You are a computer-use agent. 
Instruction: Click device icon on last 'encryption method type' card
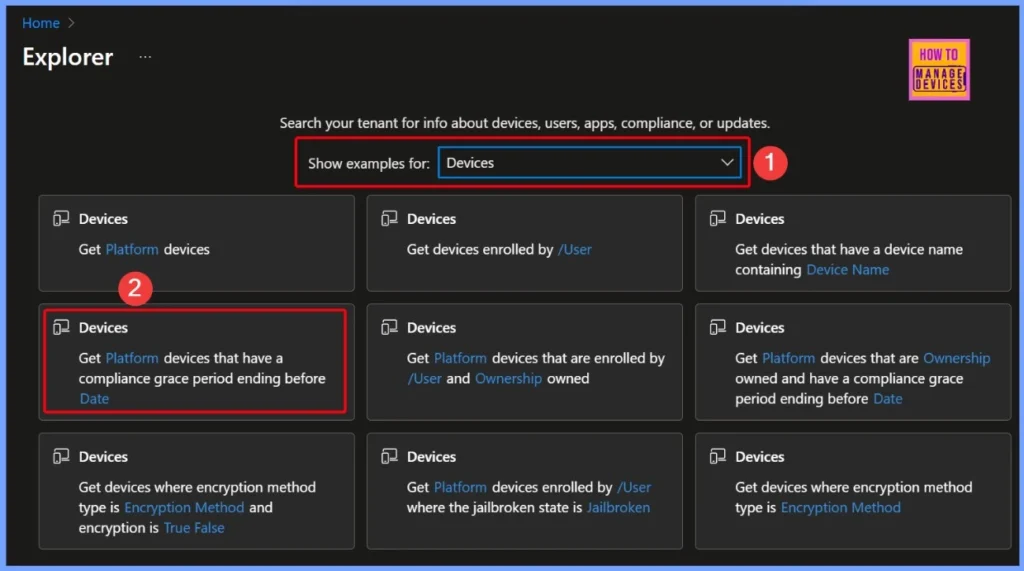[x=718, y=456]
